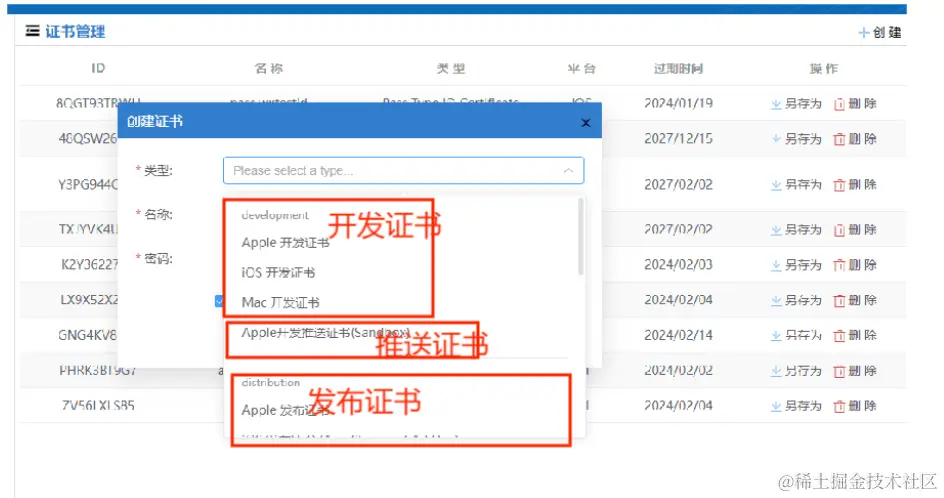
Task: Click 删除 for the 2024/02/03 row
Action: tap(855, 265)
